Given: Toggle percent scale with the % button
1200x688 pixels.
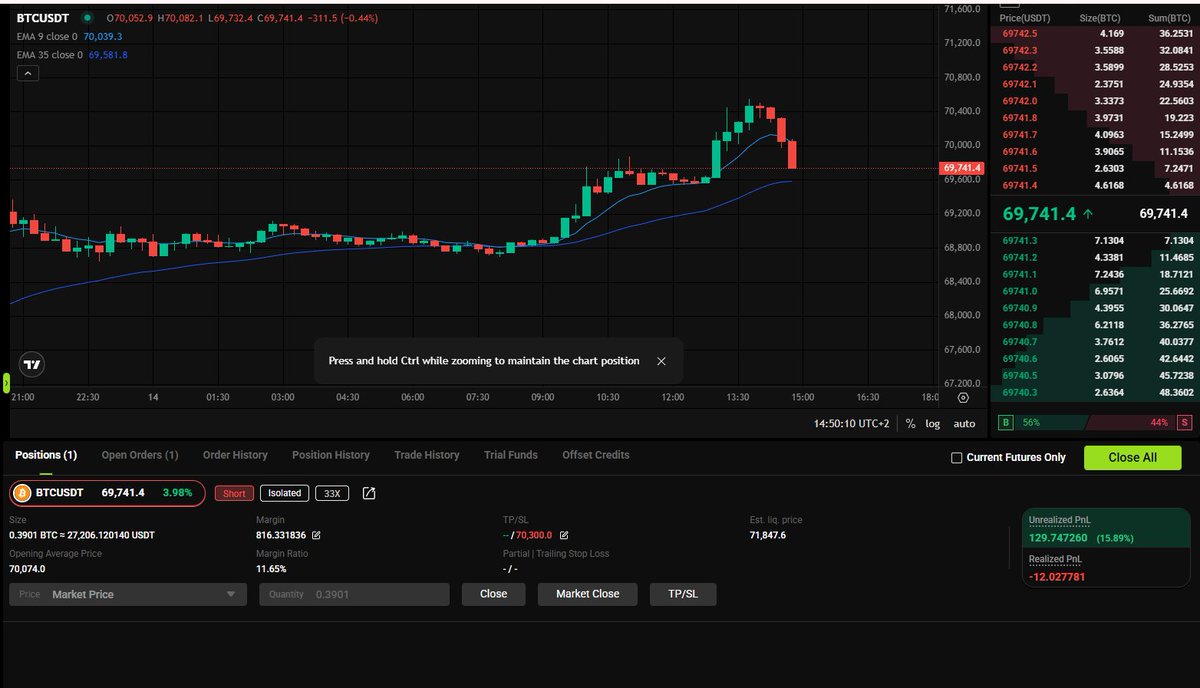Looking at the screenshot, I should point(911,424).
